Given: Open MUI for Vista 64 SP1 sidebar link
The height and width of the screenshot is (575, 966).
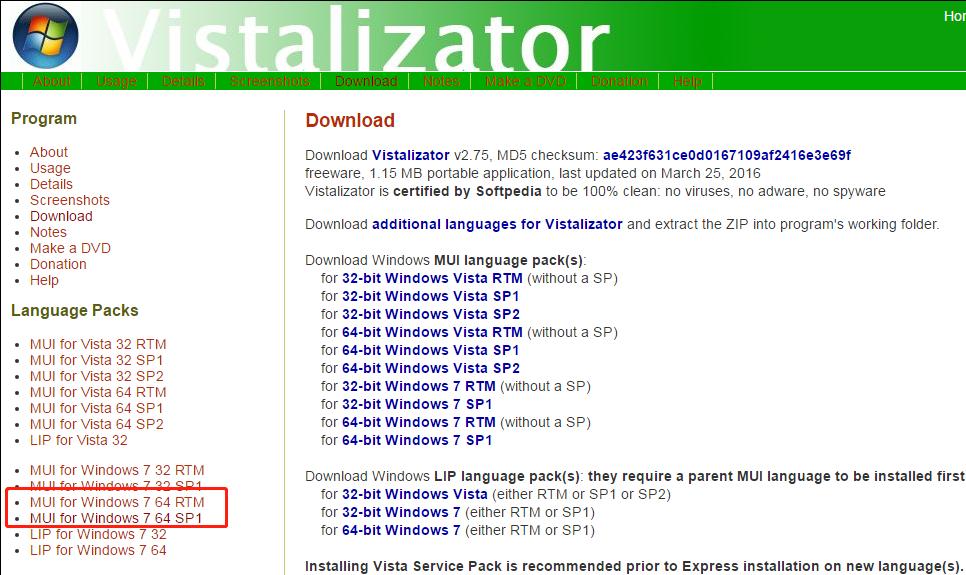Looking at the screenshot, I should tap(97, 409).
